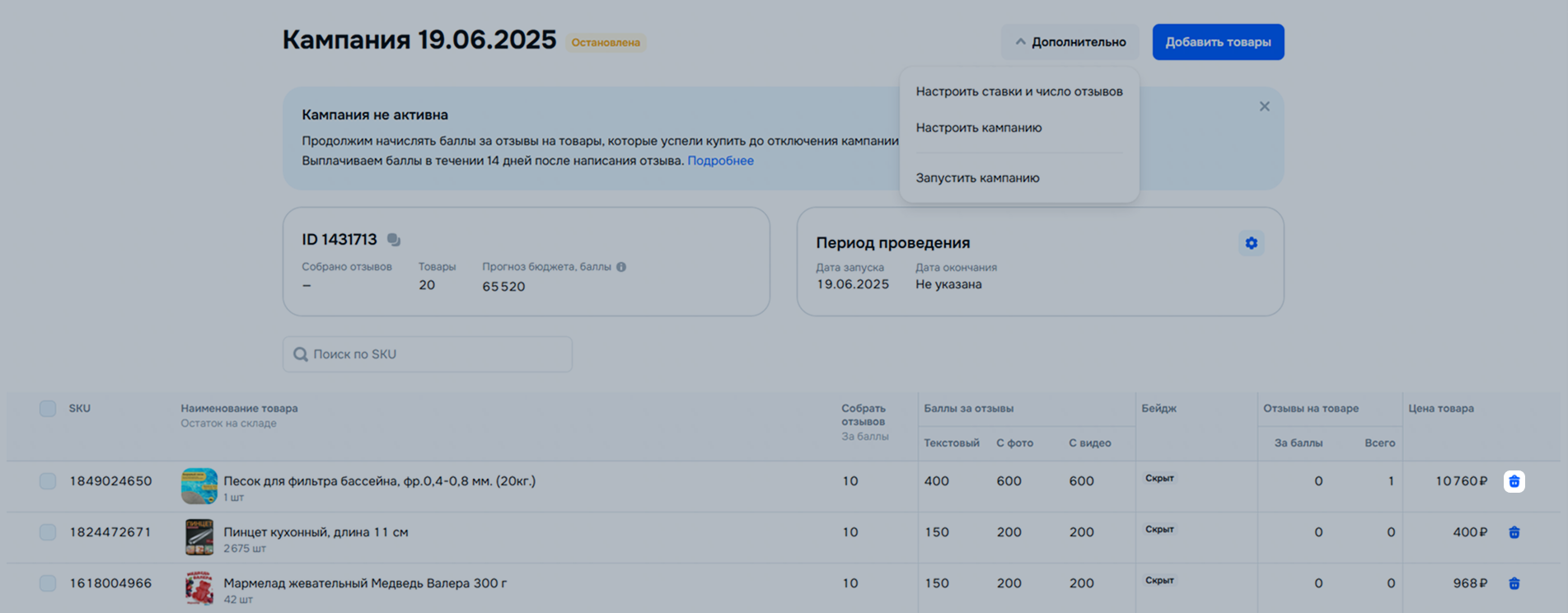Delete the pool filter sand product row
The image size is (1568, 613).
coord(1514,481)
